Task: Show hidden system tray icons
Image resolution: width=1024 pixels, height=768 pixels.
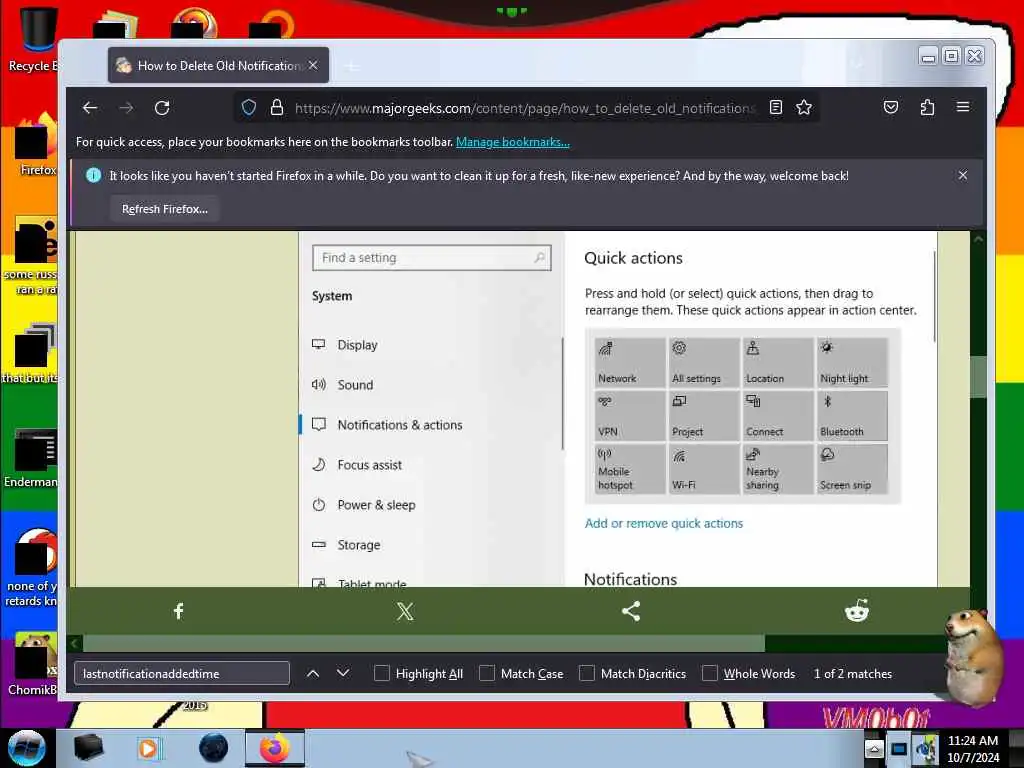Action: click(x=874, y=748)
